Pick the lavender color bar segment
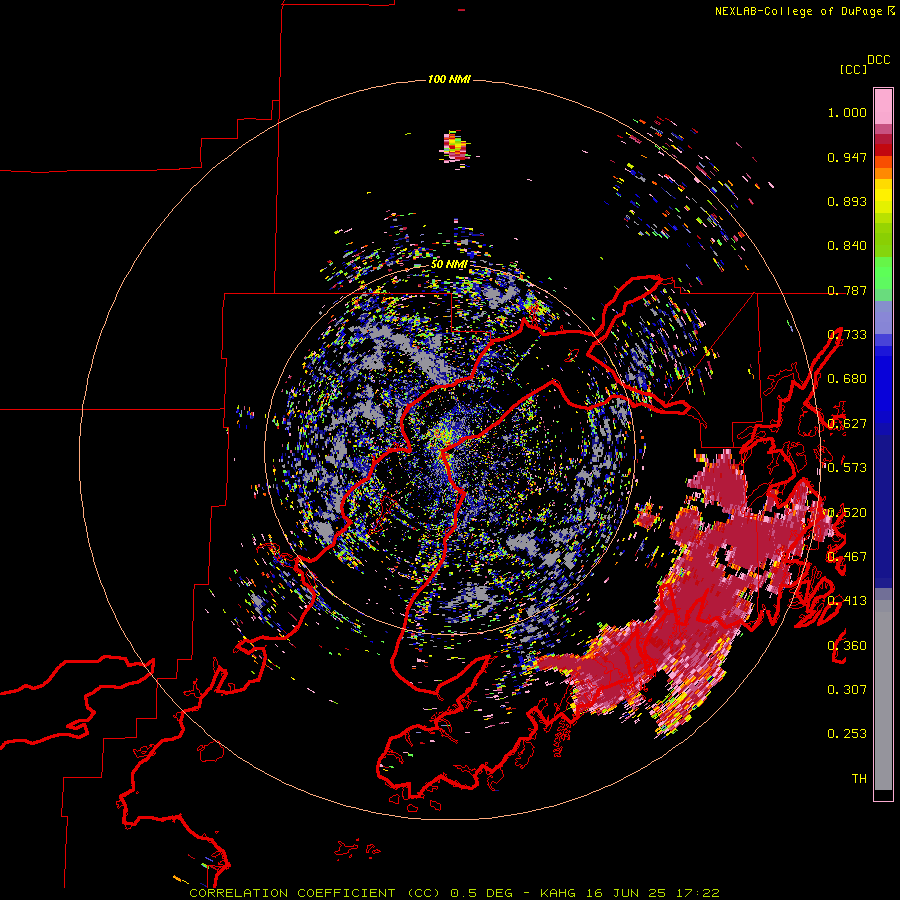Viewport: 900px width, 900px height. point(883,317)
